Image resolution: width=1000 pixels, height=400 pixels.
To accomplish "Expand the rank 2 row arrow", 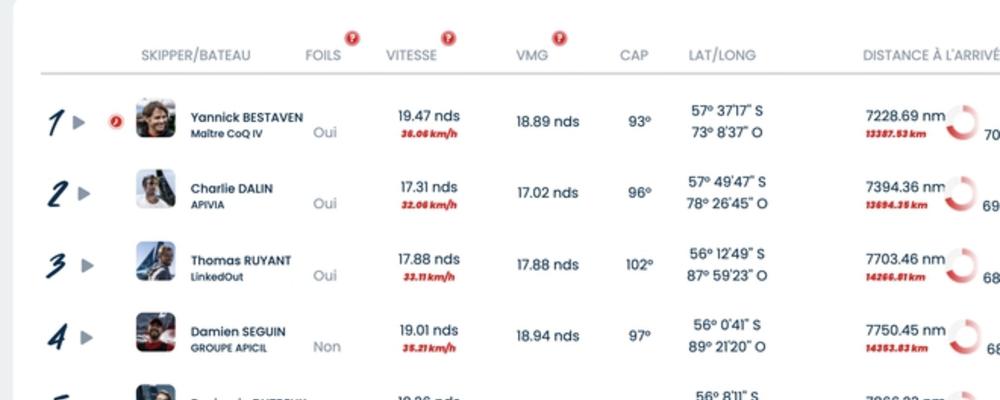I will [x=84, y=194].
